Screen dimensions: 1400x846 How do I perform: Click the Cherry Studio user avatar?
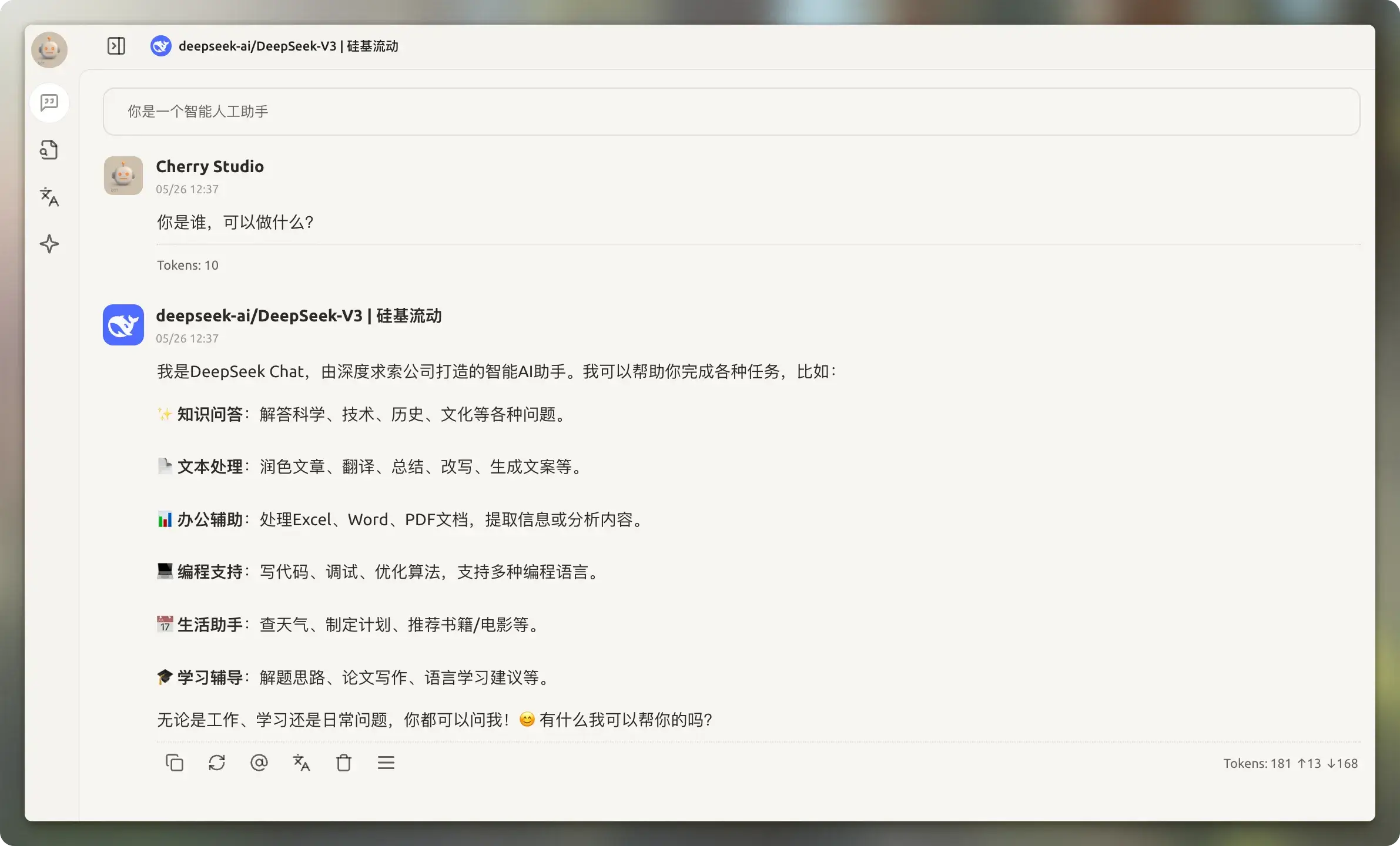pos(123,175)
